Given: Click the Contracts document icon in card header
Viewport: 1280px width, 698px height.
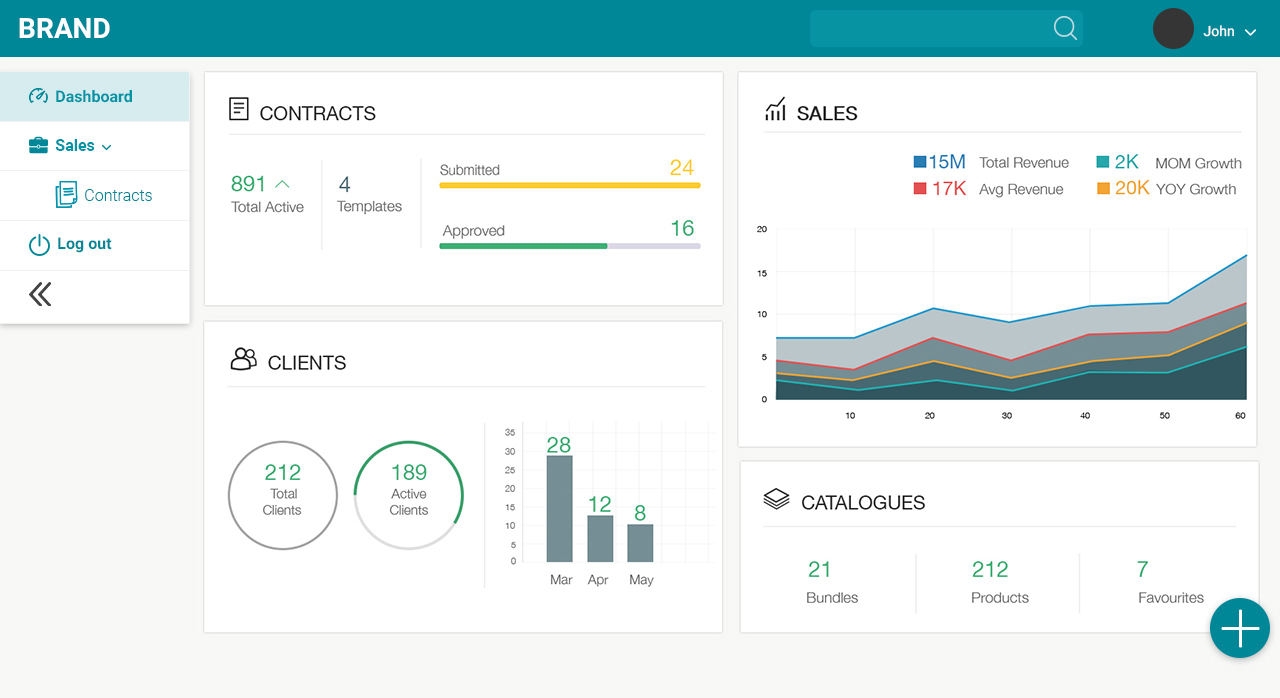Looking at the screenshot, I should pos(239,109).
